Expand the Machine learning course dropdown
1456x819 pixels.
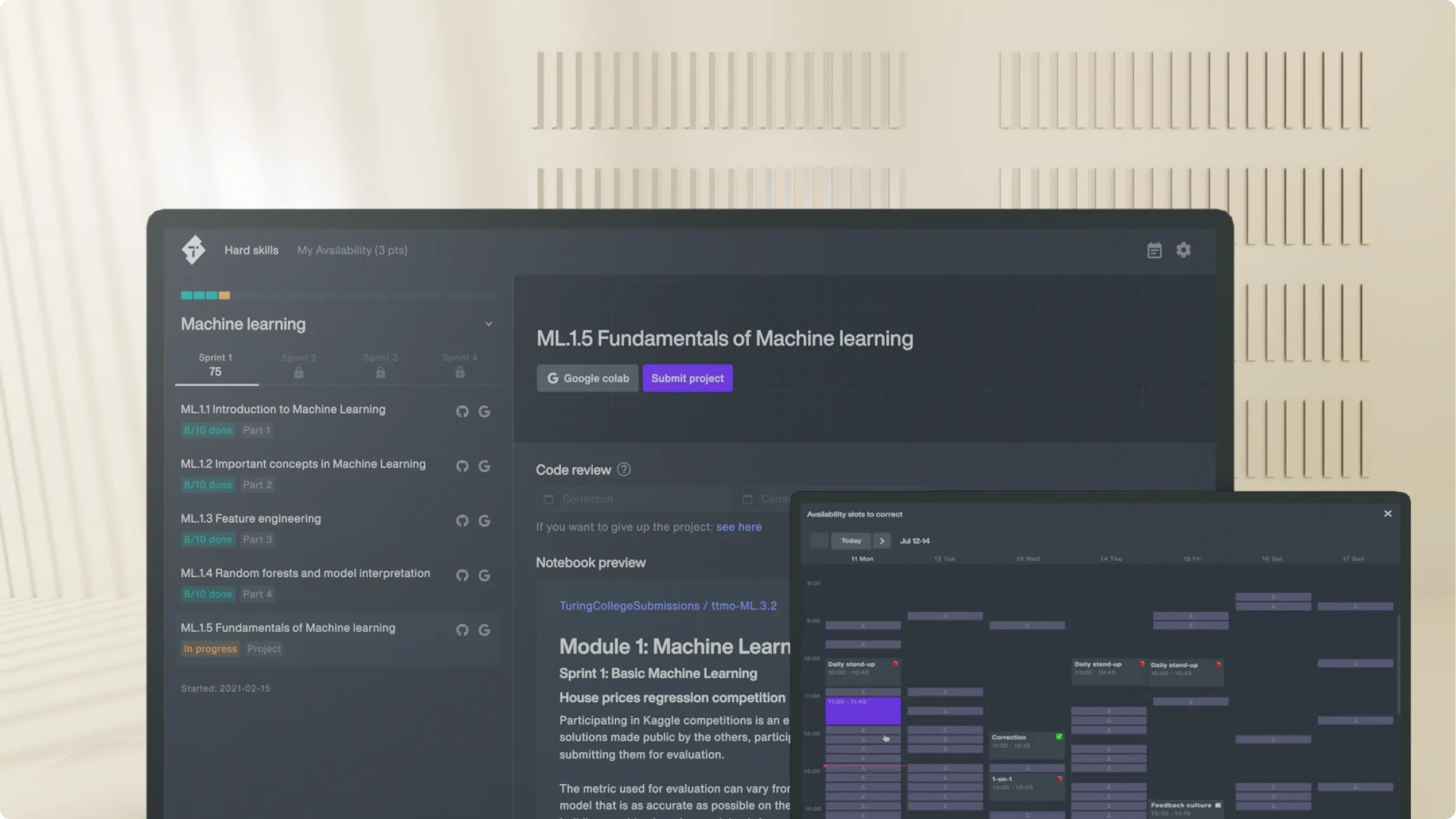click(488, 324)
